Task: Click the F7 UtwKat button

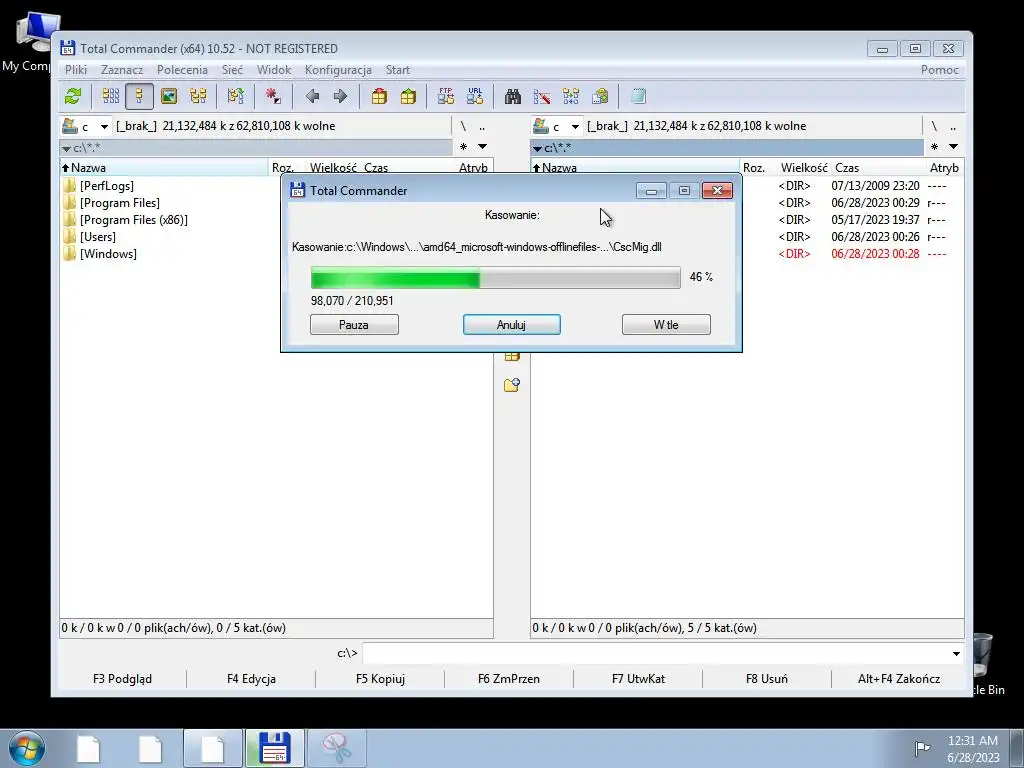Action: coord(638,679)
